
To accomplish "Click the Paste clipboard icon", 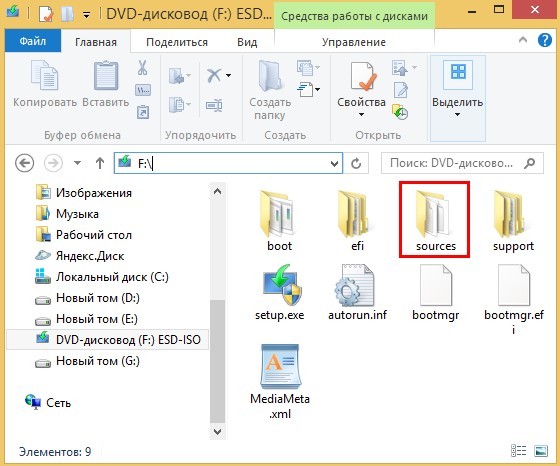I will click(106, 75).
